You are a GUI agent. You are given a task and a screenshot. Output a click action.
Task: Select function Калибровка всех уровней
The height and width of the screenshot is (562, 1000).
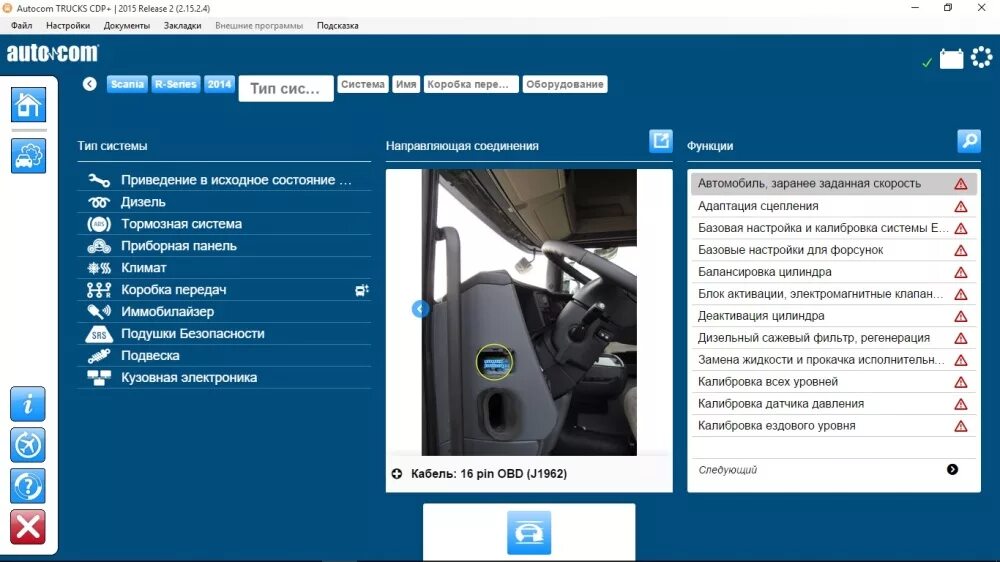834,382
